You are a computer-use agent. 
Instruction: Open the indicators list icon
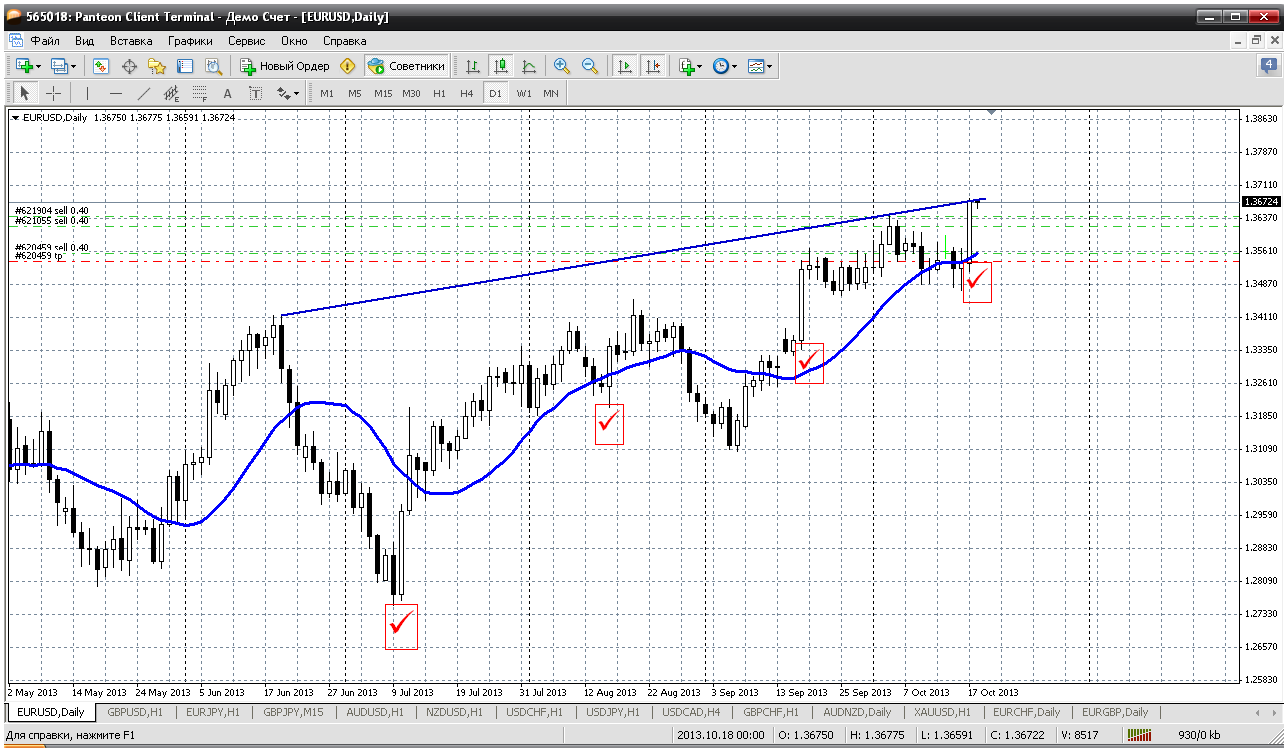(x=686, y=66)
